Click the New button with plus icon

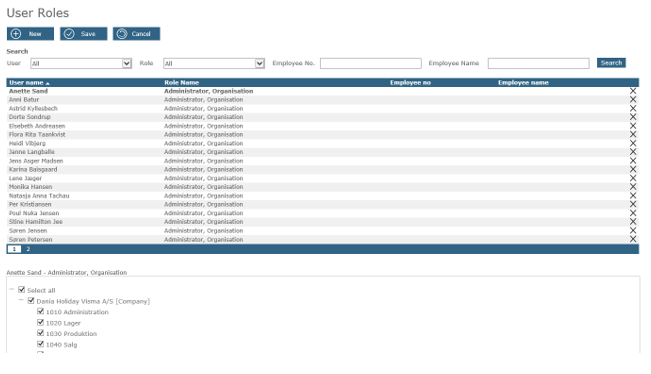point(30,34)
